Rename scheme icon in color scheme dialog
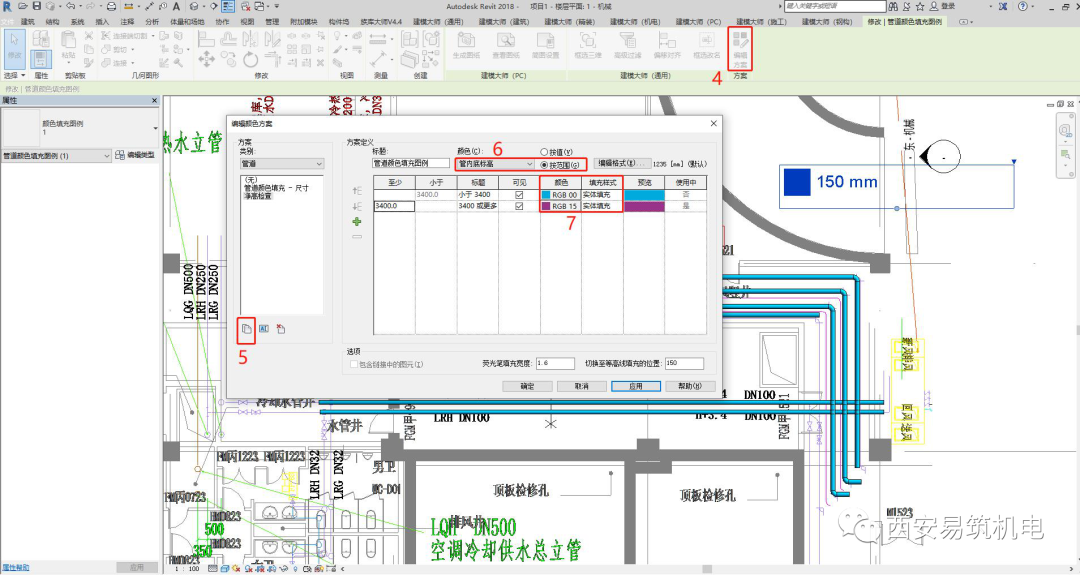This screenshot has height=575, width=1080. coord(264,329)
